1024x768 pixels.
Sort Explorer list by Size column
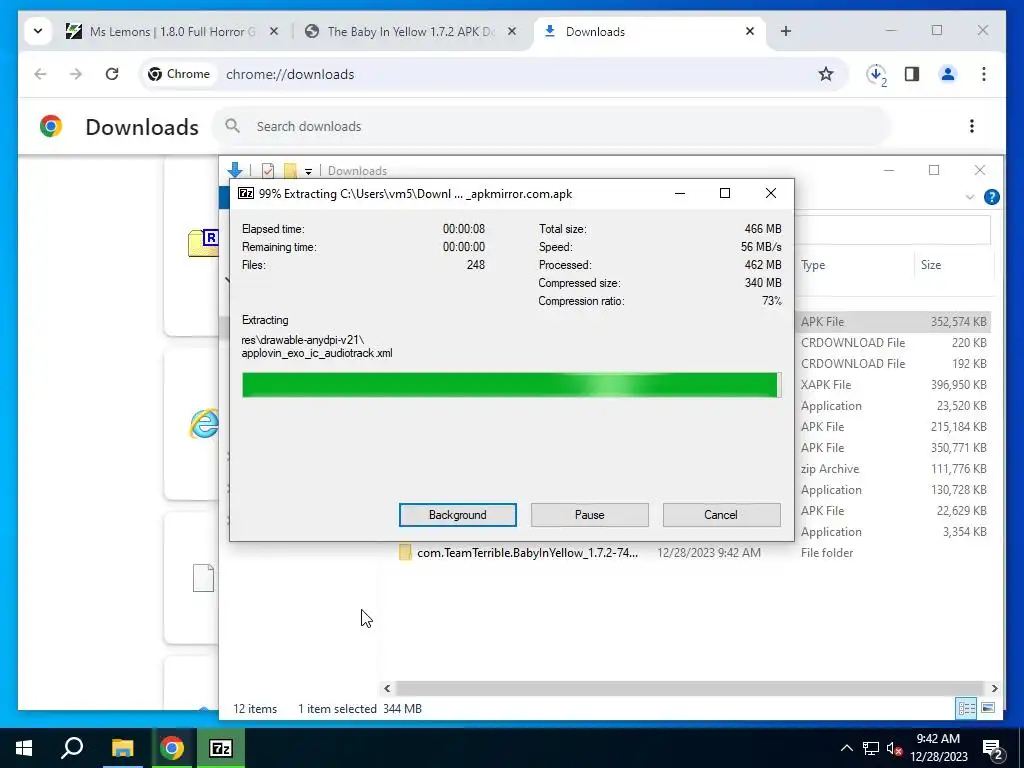(x=953, y=264)
